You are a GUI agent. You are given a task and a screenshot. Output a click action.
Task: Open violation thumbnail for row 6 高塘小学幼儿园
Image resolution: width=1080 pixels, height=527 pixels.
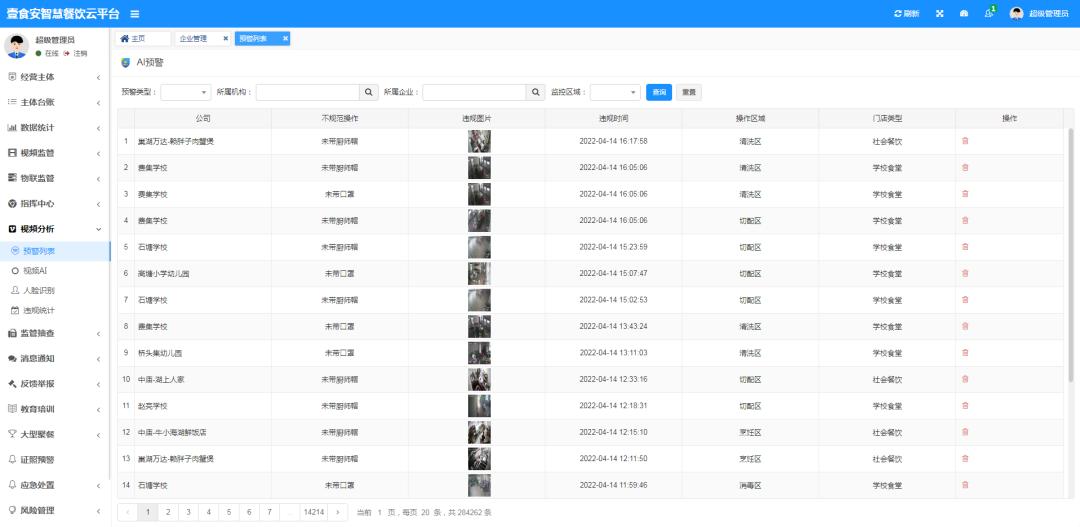tap(479, 273)
